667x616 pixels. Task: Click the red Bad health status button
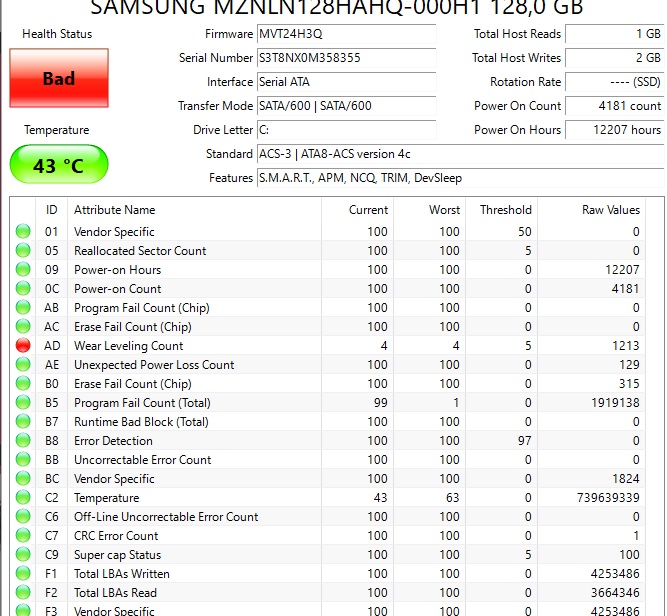coord(59,78)
